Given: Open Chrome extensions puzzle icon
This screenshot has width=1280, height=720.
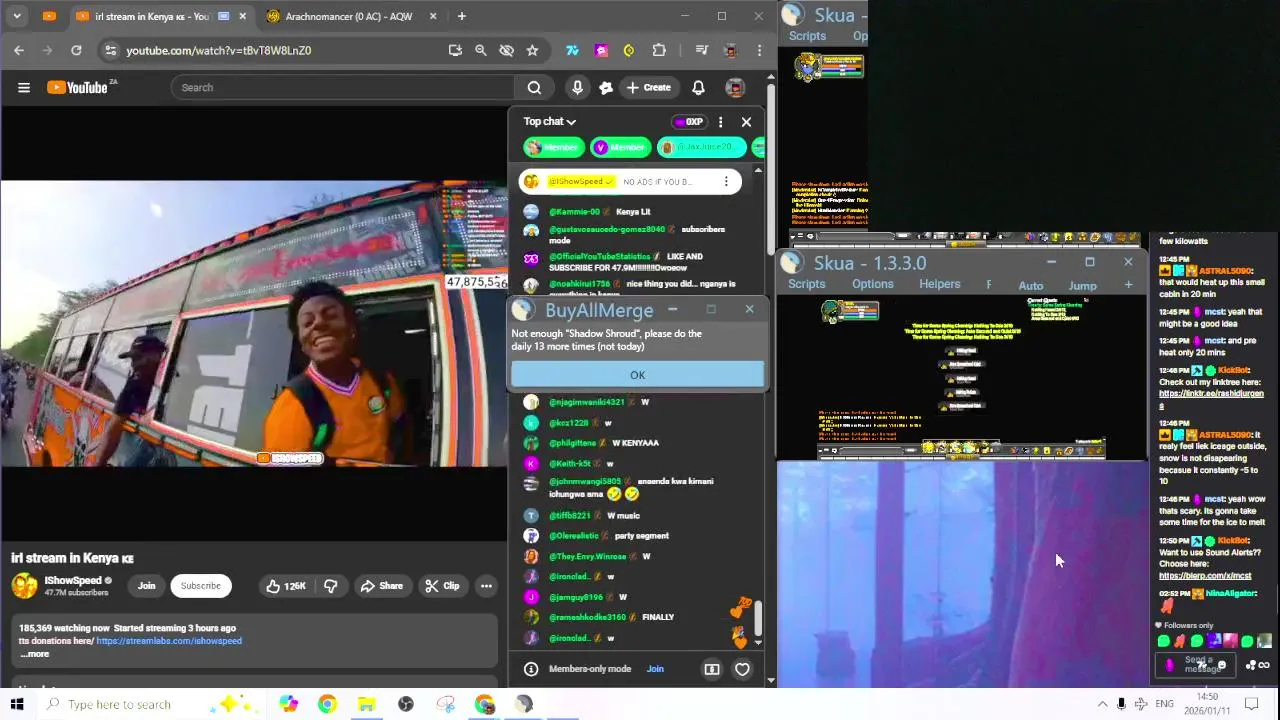Looking at the screenshot, I should pos(659,50).
